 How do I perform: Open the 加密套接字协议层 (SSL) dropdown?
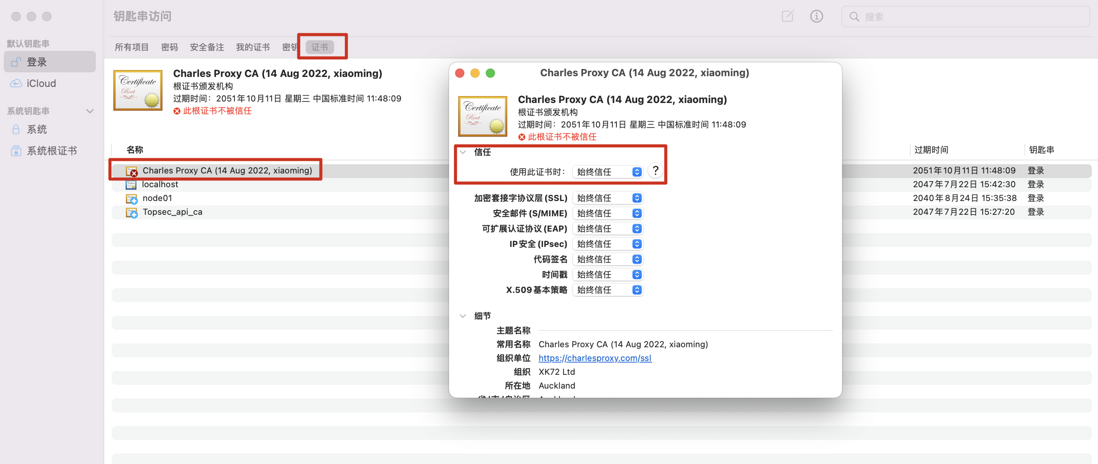point(608,198)
